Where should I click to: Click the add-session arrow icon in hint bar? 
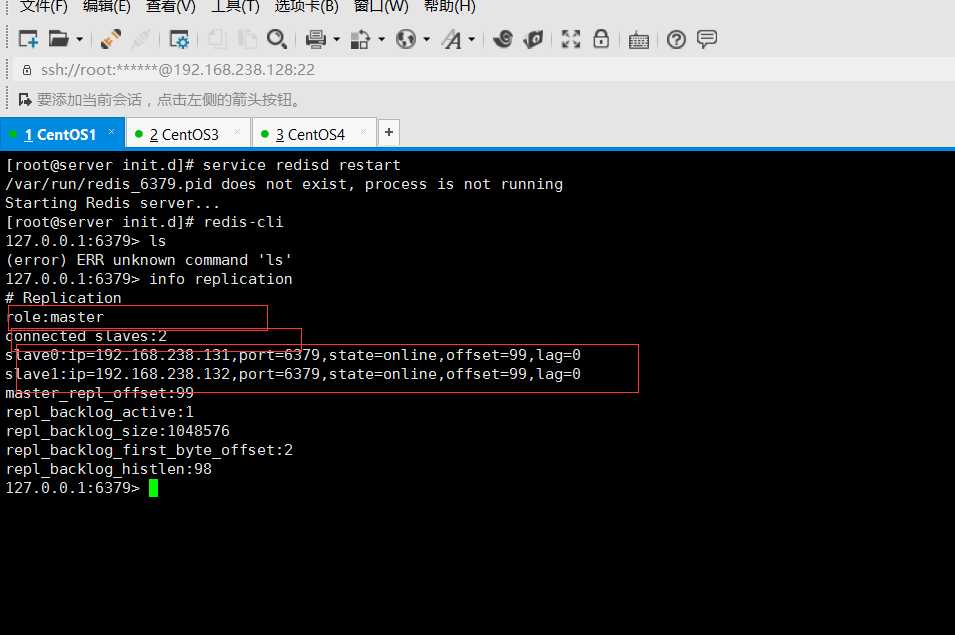tap(24, 99)
